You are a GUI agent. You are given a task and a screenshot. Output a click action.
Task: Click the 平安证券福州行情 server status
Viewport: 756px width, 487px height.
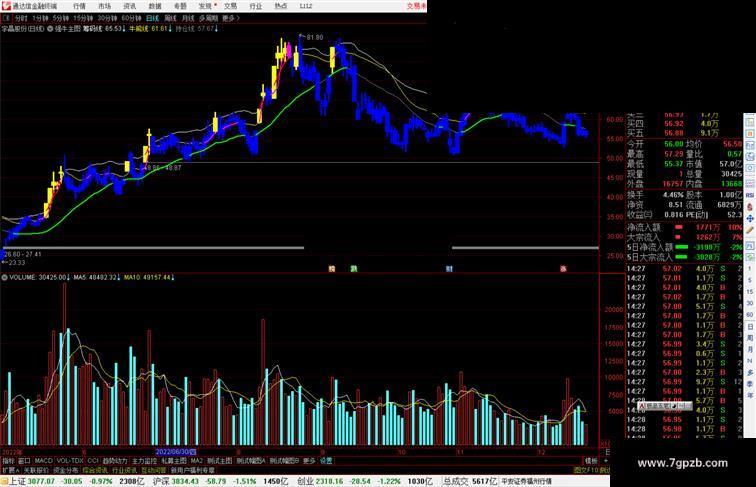click(x=526, y=481)
